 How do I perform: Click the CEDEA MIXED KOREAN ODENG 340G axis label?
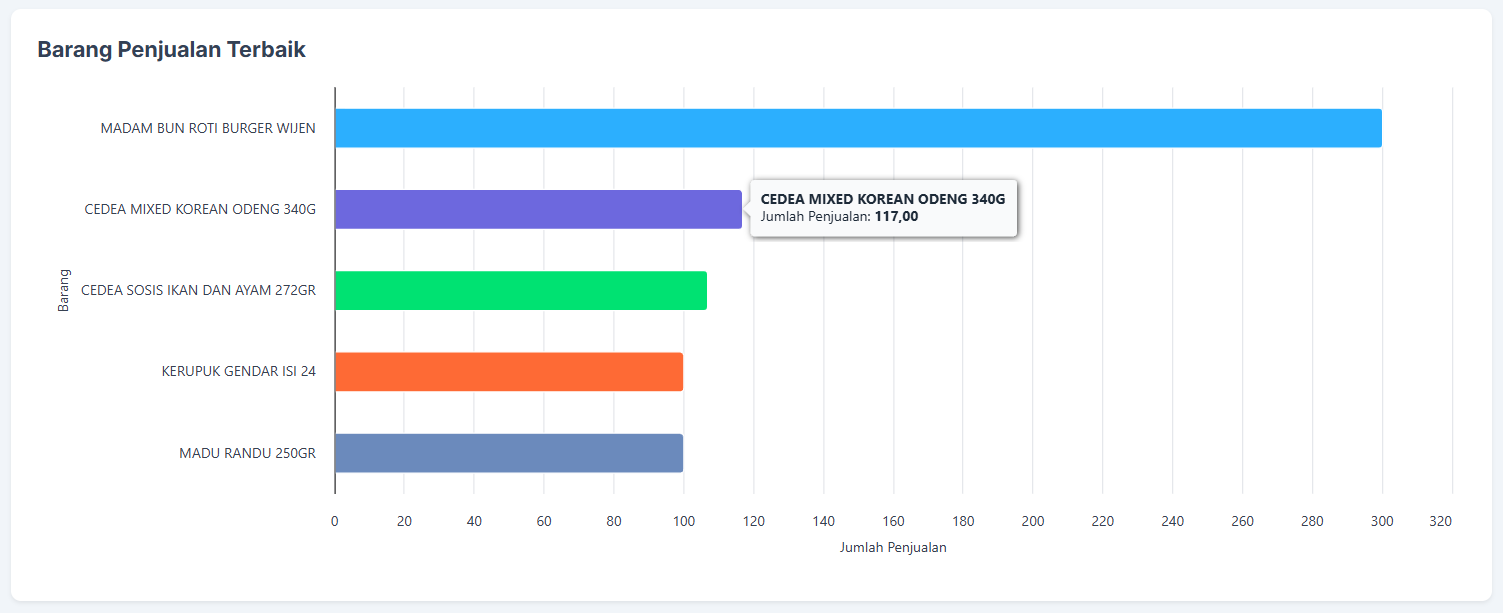[200, 209]
